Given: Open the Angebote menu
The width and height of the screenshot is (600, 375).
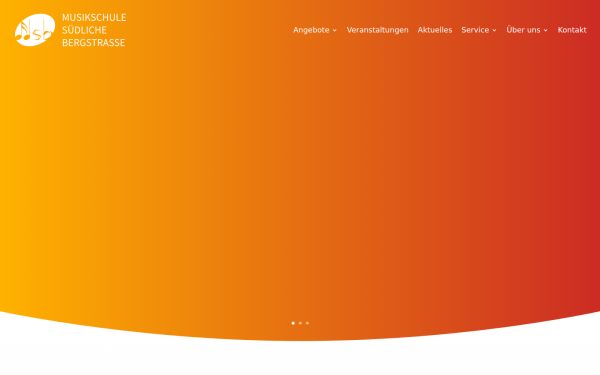Looking at the screenshot, I should (x=311, y=30).
